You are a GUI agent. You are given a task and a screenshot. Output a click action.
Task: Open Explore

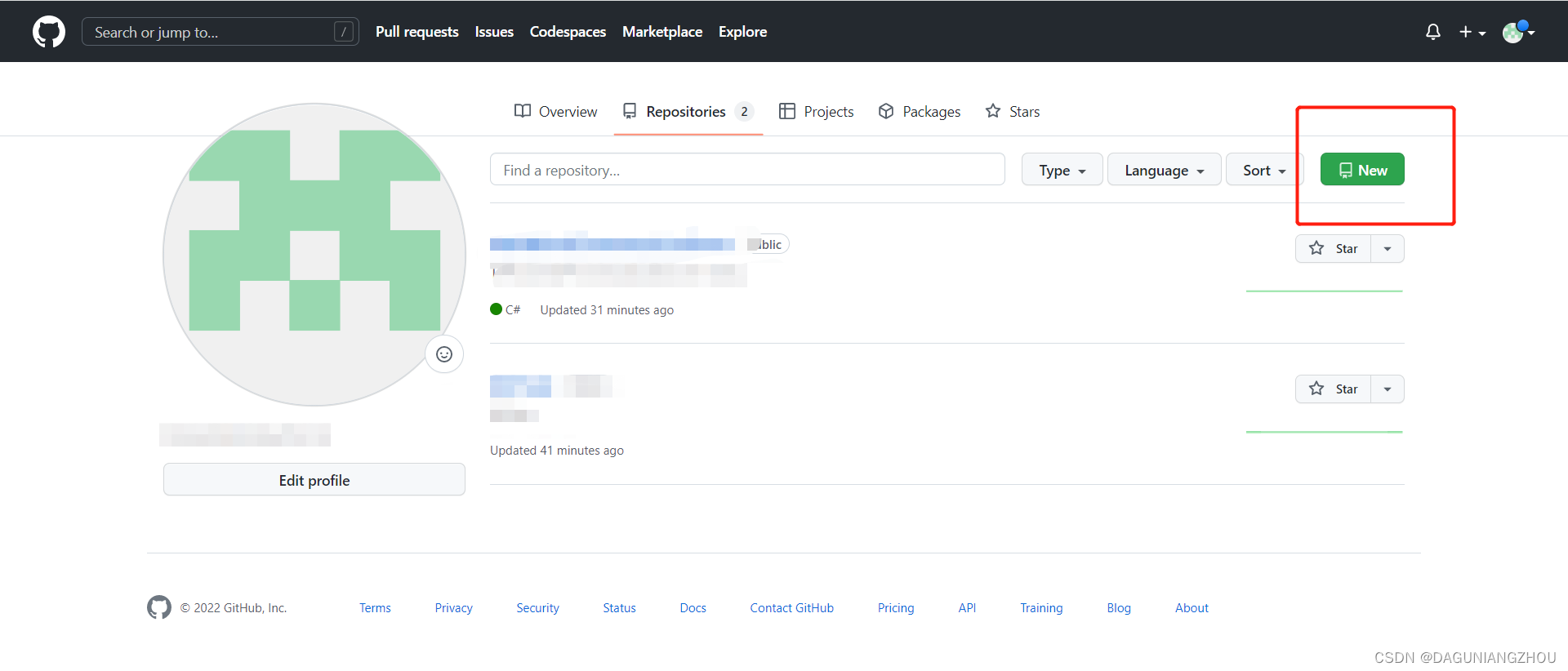pos(742,32)
